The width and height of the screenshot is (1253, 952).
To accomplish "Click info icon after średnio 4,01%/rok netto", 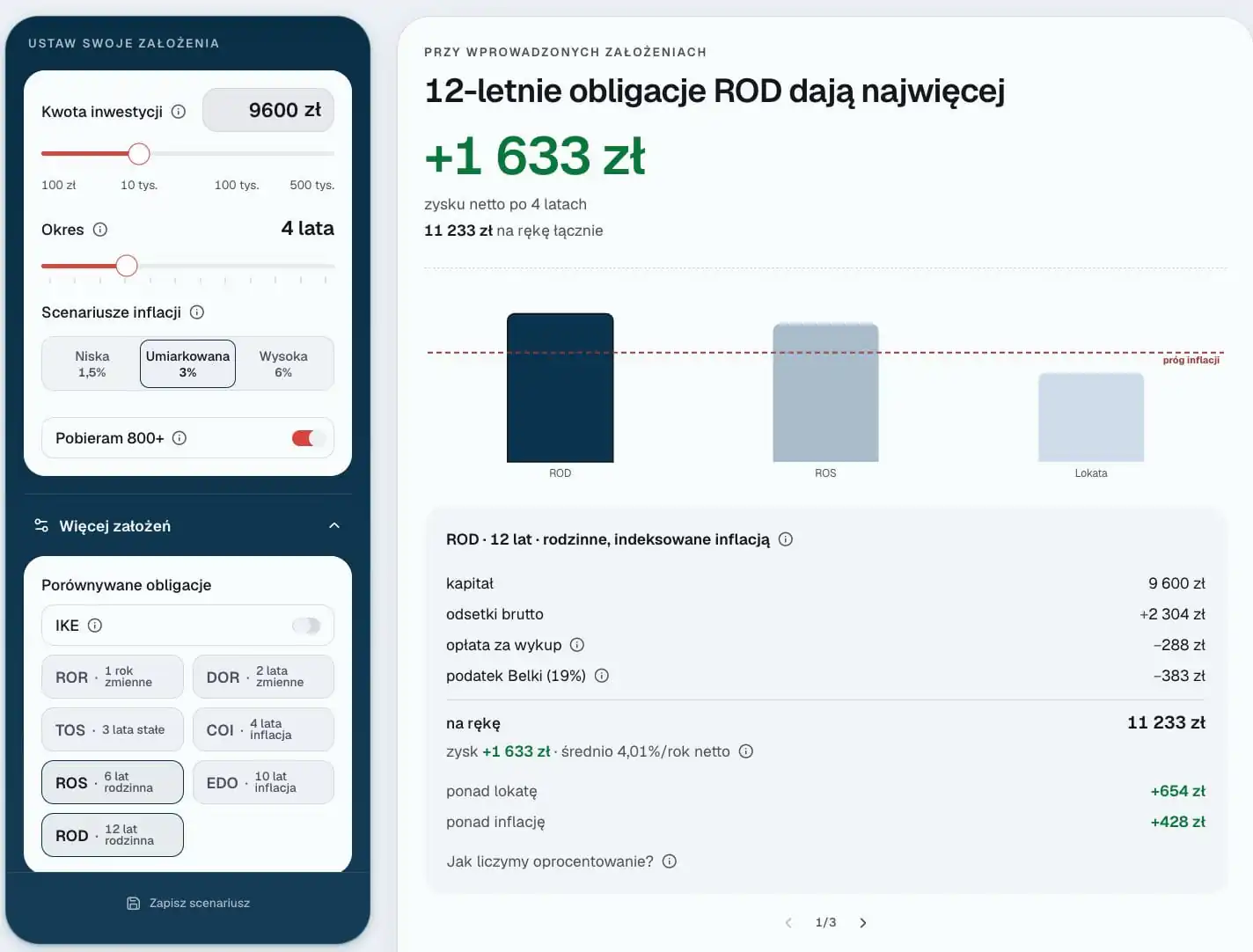I will tap(746, 751).
